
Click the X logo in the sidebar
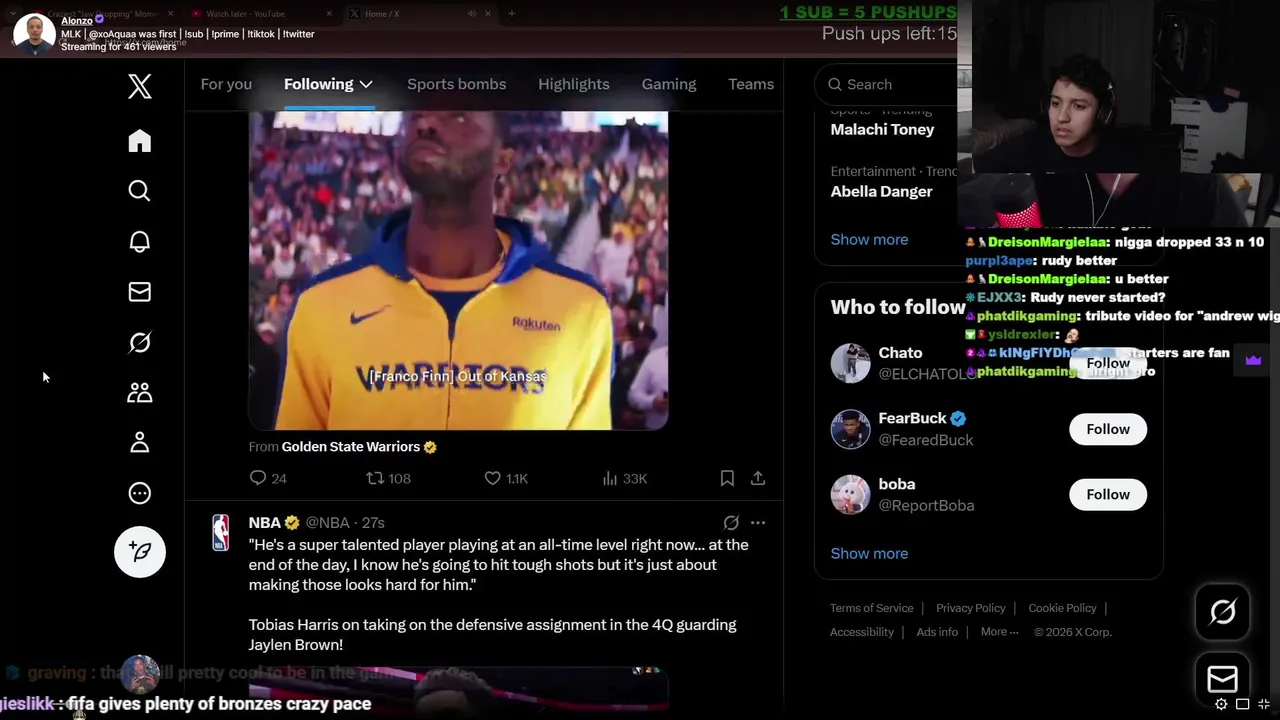(140, 86)
